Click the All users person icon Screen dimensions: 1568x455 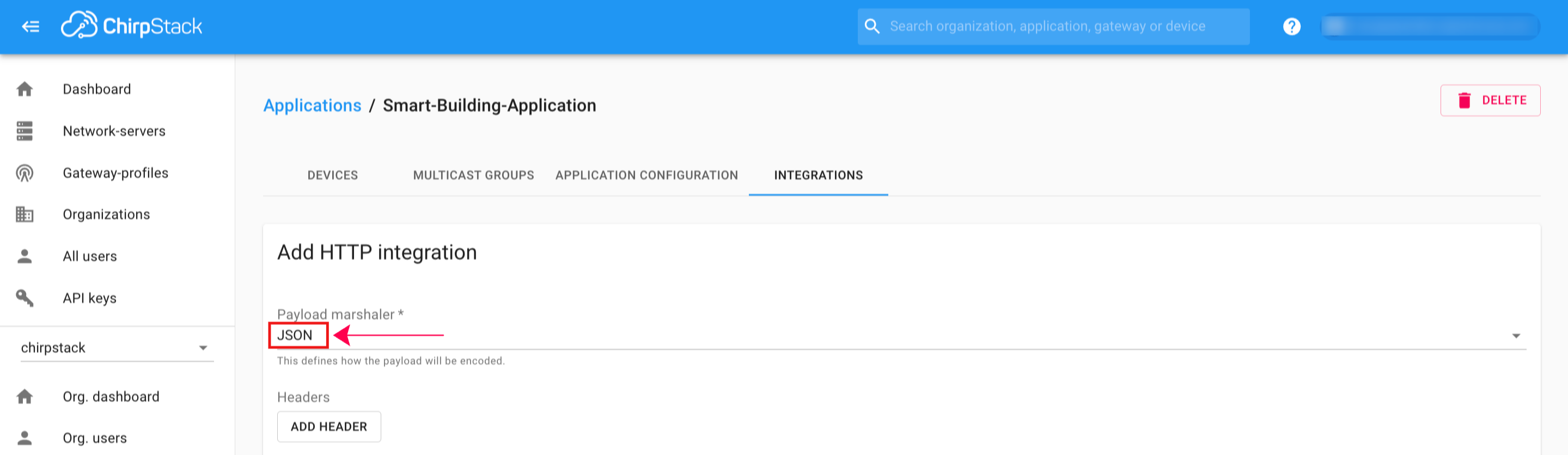(x=25, y=256)
